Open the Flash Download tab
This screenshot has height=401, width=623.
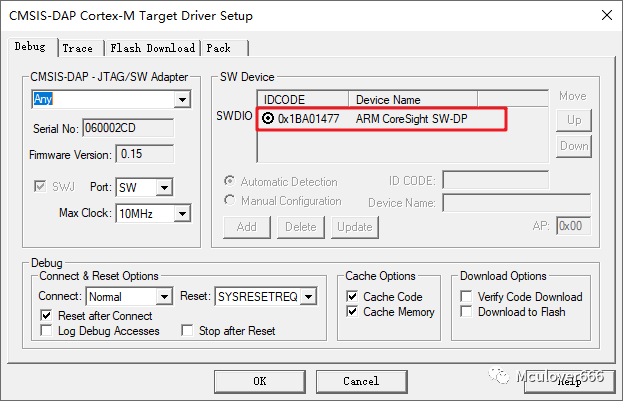(153, 48)
